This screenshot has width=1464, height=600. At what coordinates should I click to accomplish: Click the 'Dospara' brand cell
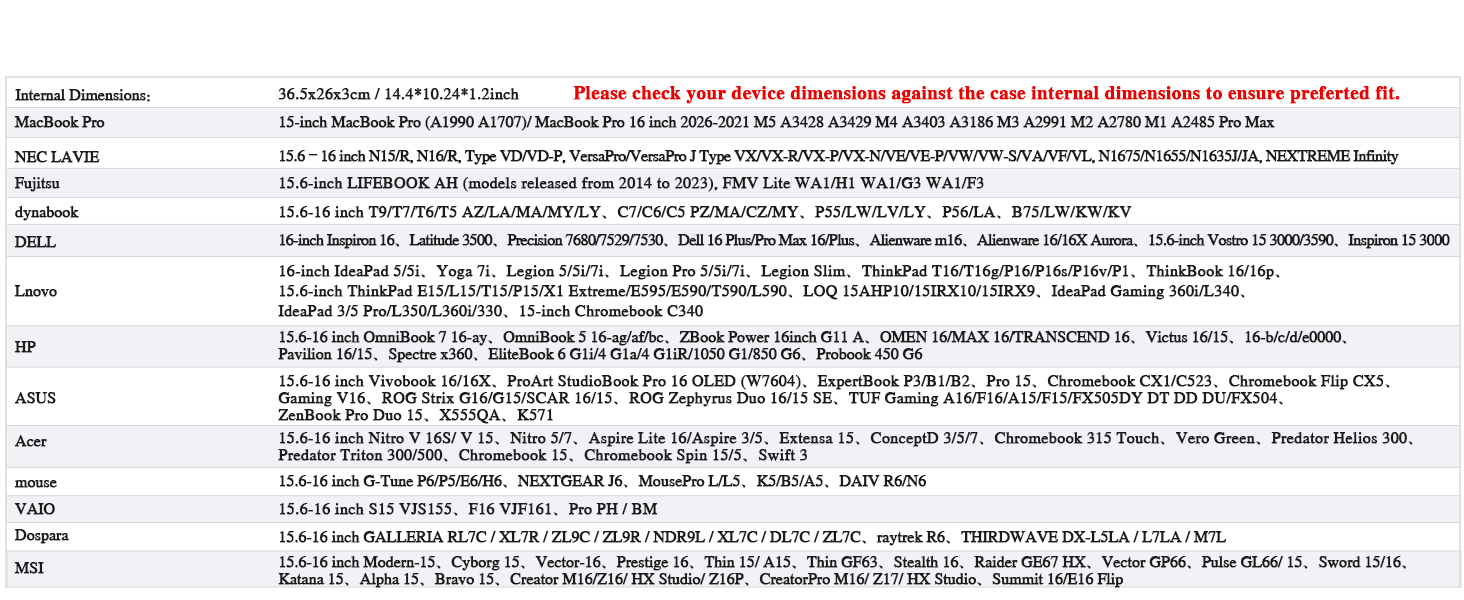[x=41, y=536]
